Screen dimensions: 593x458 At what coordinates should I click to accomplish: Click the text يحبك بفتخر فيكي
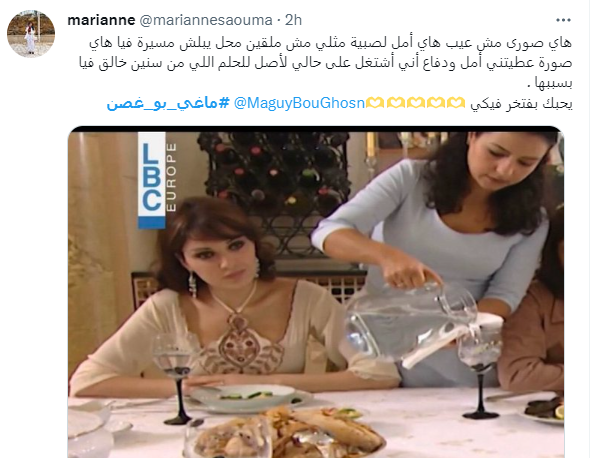[x=521, y=103]
